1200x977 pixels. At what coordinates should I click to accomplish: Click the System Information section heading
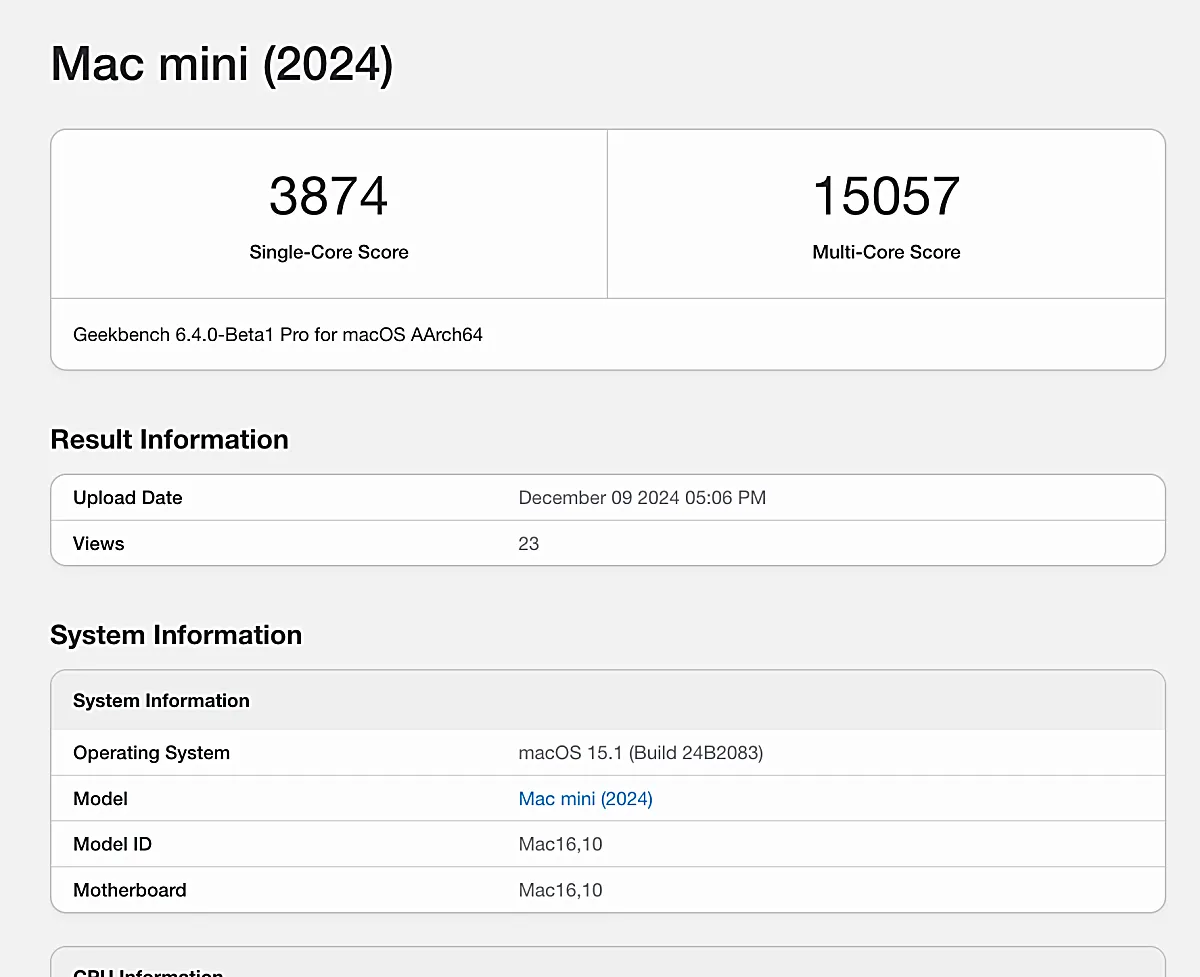176,635
